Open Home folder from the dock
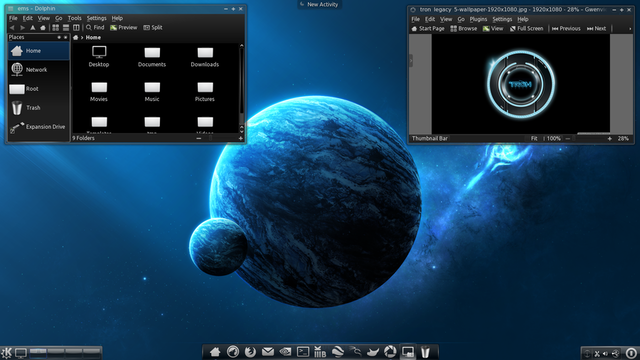 (x=215, y=352)
